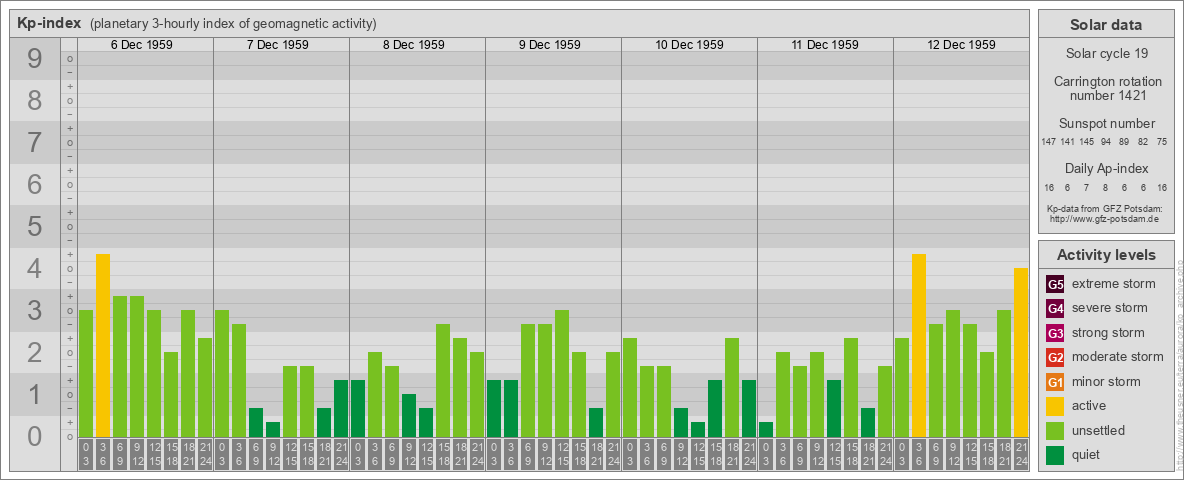The height and width of the screenshot is (480, 1184).
Task: Click the yellow 3-6h bar on 6 Dec 1959
Action: pyautogui.click(x=103, y=346)
